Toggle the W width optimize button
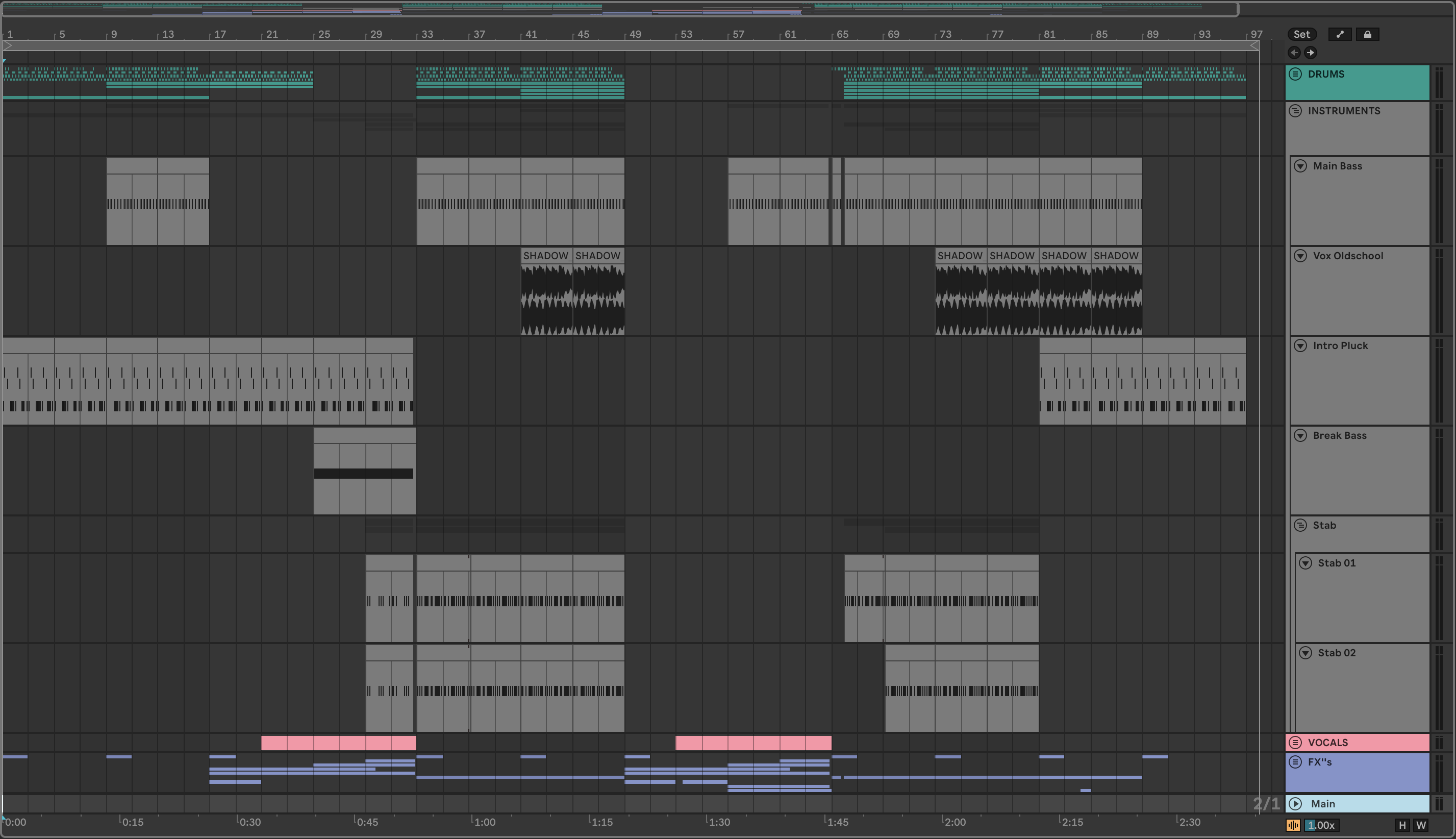Image resolution: width=1456 pixels, height=839 pixels. click(1421, 825)
